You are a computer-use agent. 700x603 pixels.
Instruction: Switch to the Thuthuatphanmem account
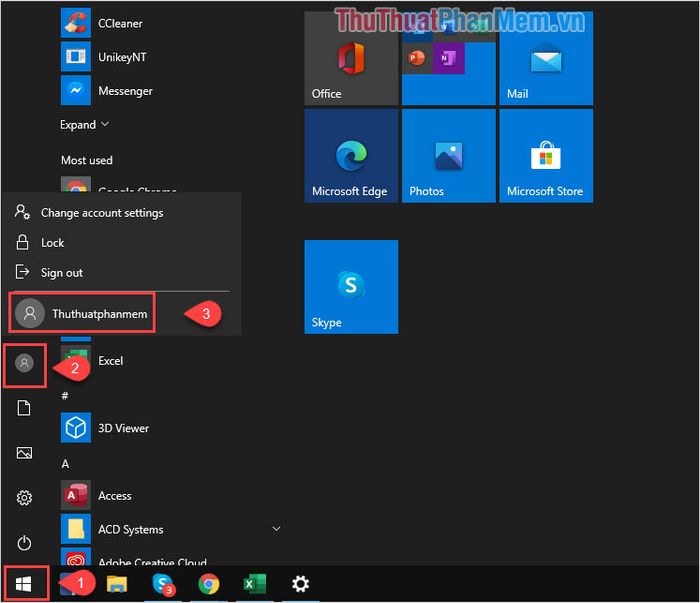82,313
